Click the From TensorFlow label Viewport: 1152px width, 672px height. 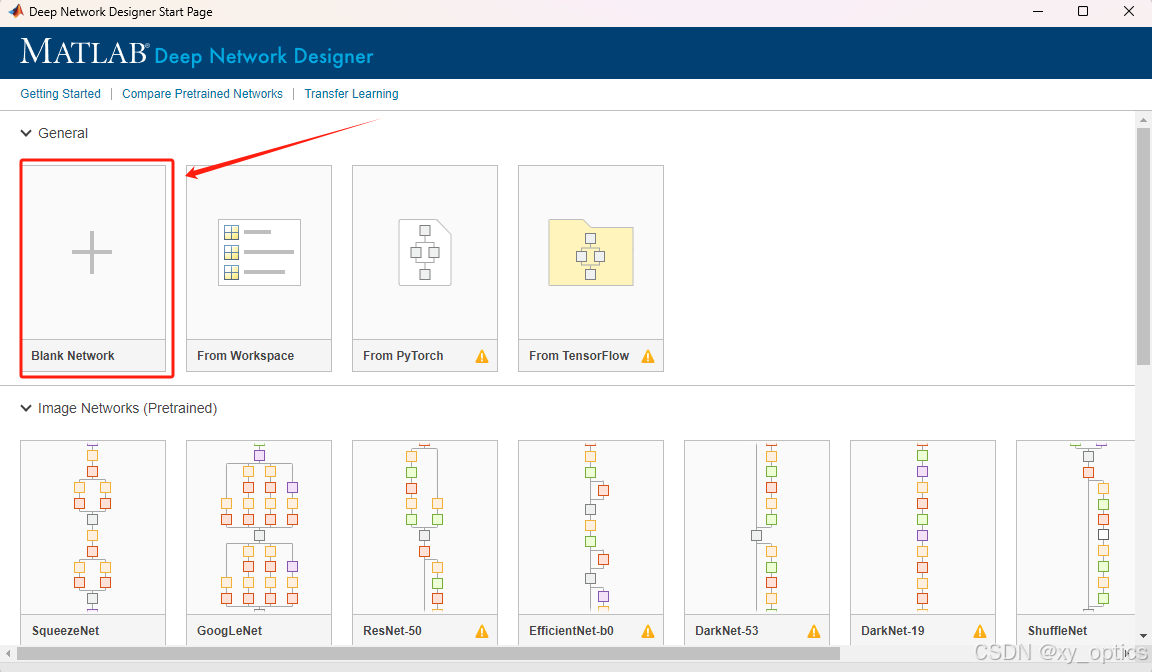click(579, 355)
